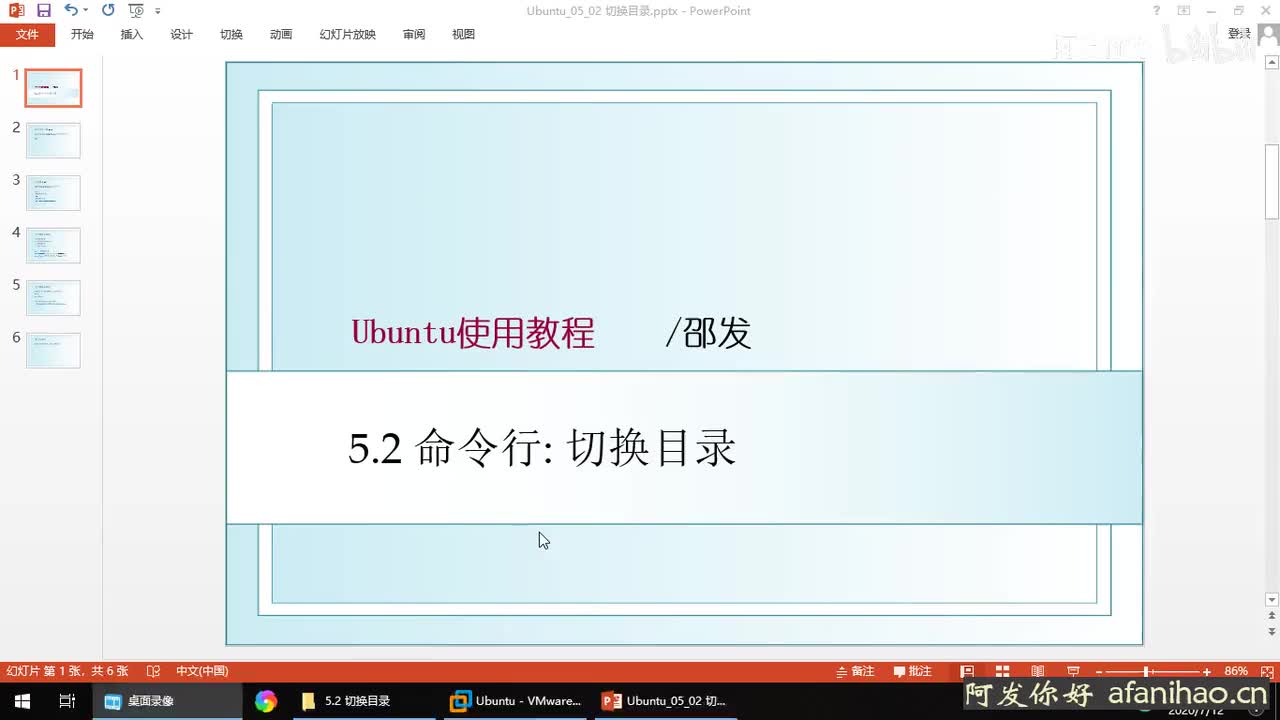Adjust the zoom slider handle
The height and width of the screenshot is (720, 1280).
1146,672
